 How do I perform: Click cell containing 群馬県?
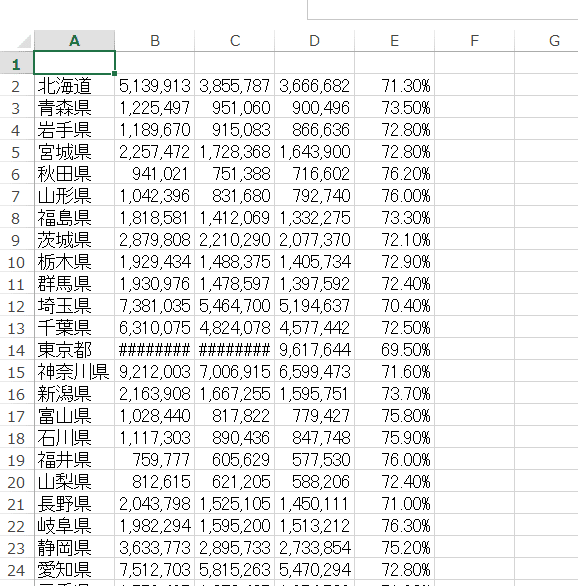[74, 284]
